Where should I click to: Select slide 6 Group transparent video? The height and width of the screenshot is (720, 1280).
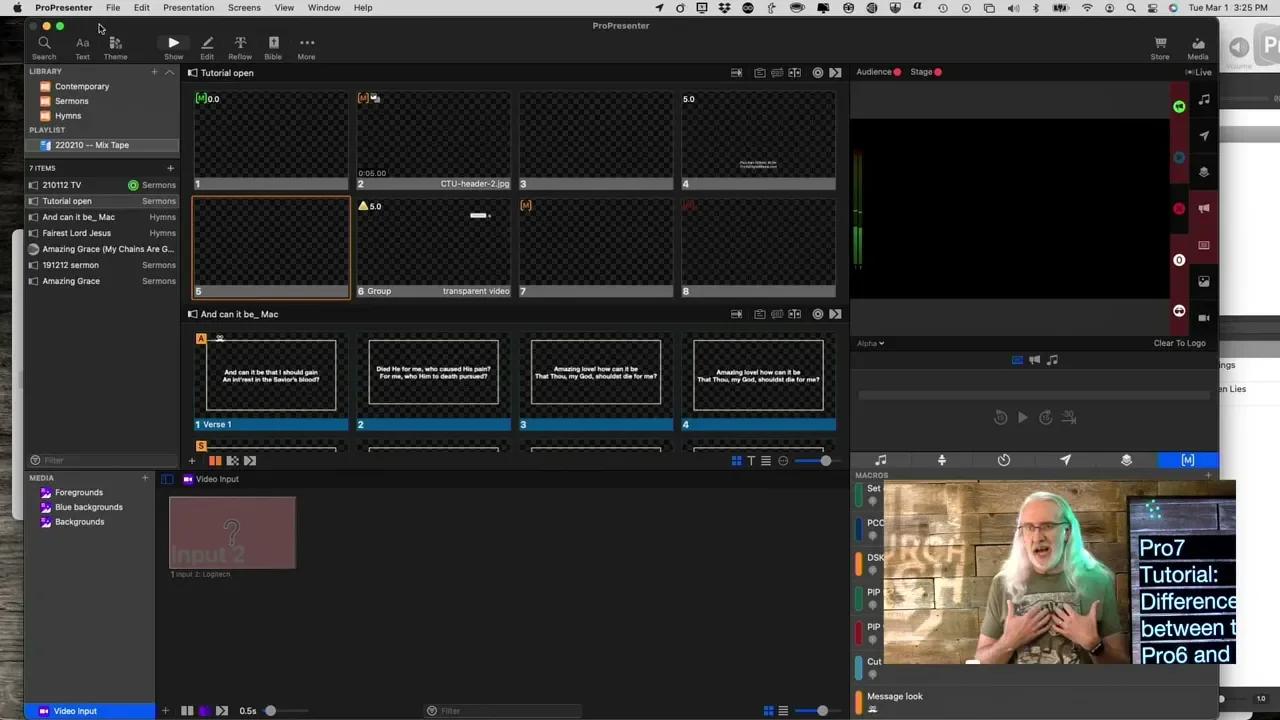(x=433, y=248)
